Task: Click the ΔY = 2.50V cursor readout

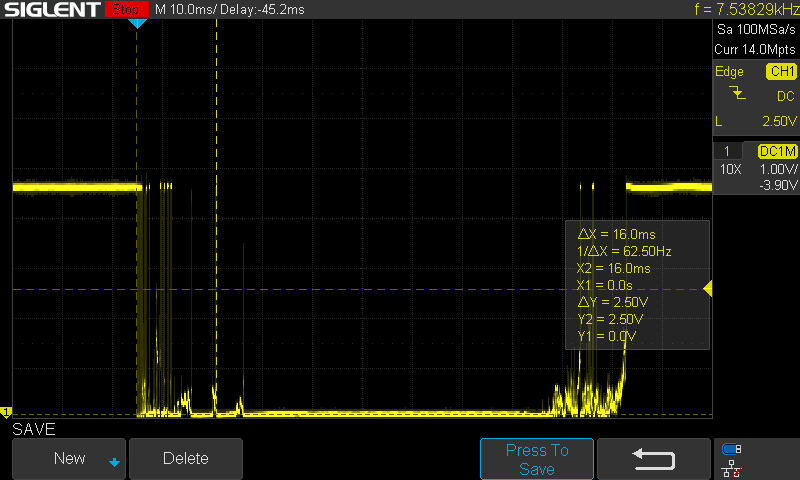Action: coord(613,302)
